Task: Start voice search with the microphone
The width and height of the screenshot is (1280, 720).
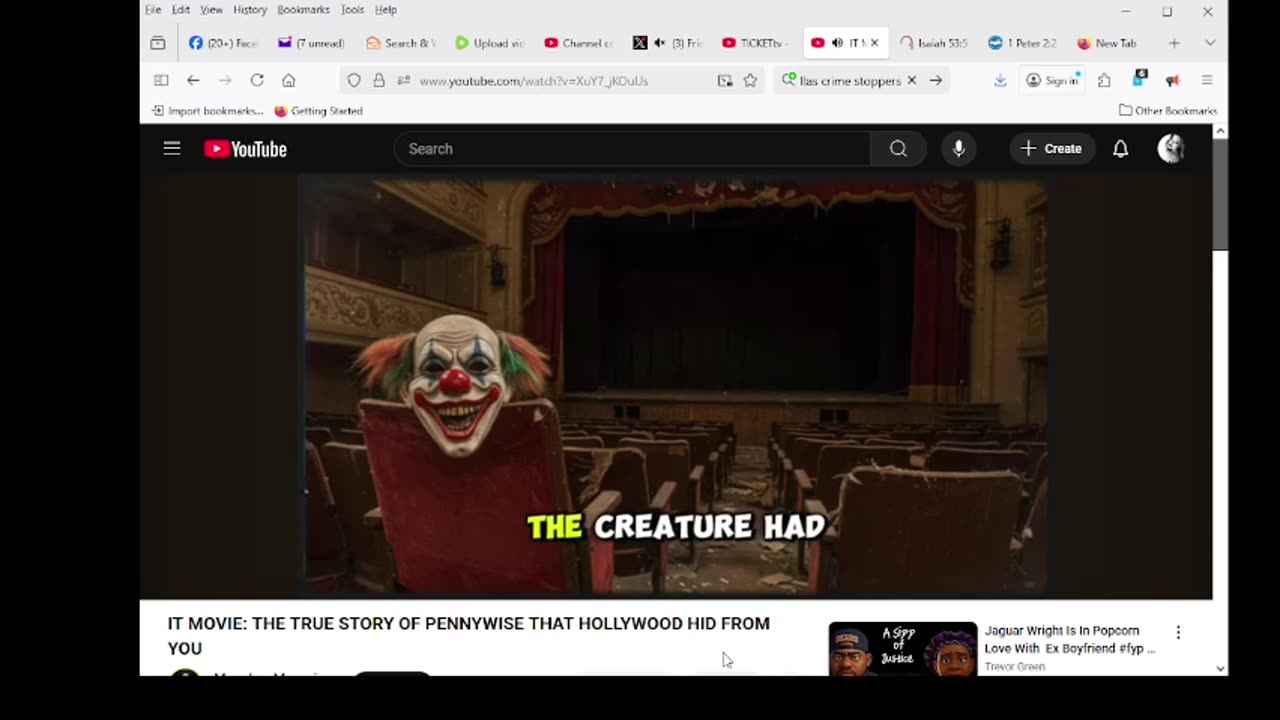Action: coord(958,149)
